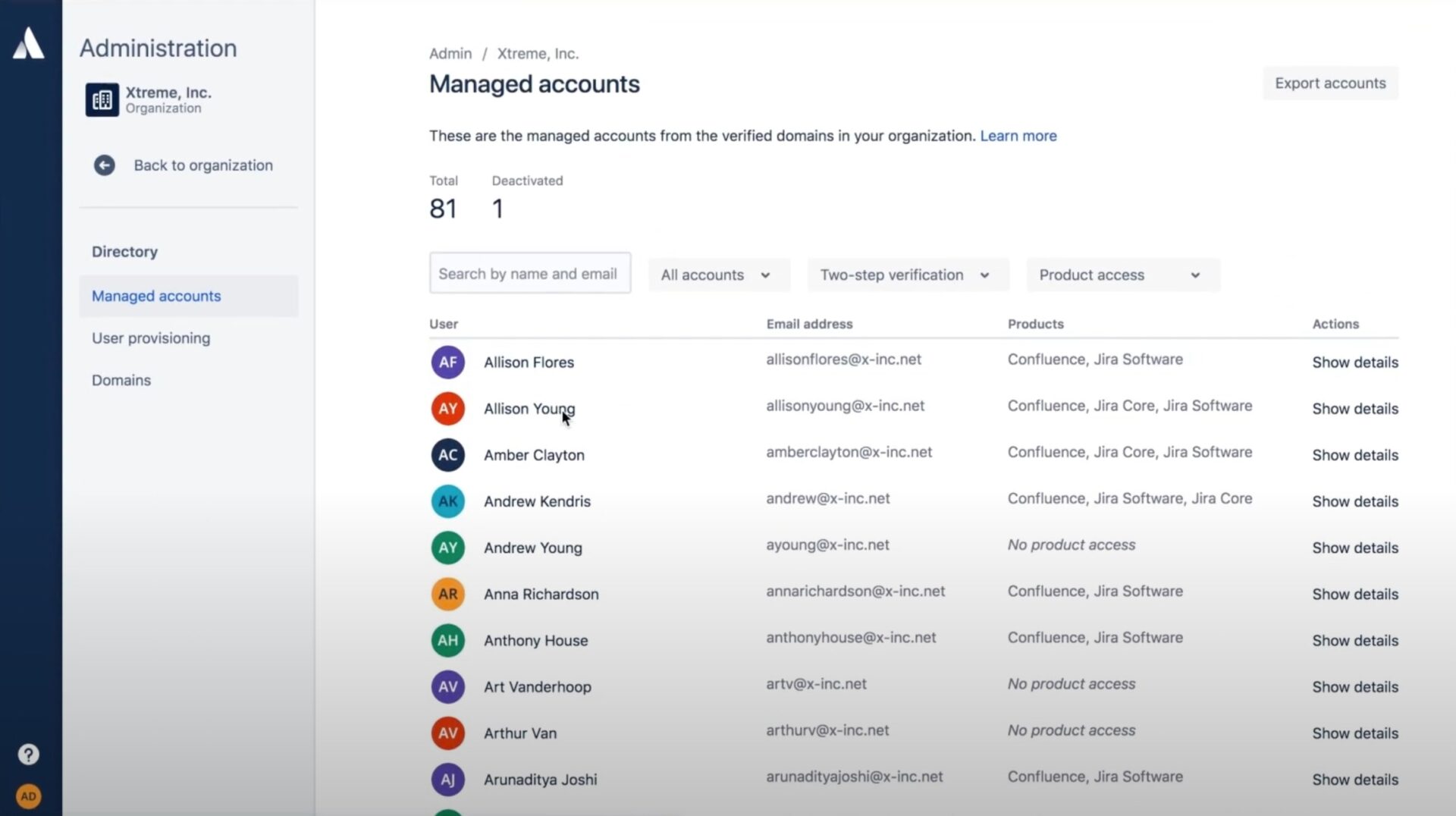
Task: Show details for Arunaditya Joshi
Action: click(x=1355, y=780)
